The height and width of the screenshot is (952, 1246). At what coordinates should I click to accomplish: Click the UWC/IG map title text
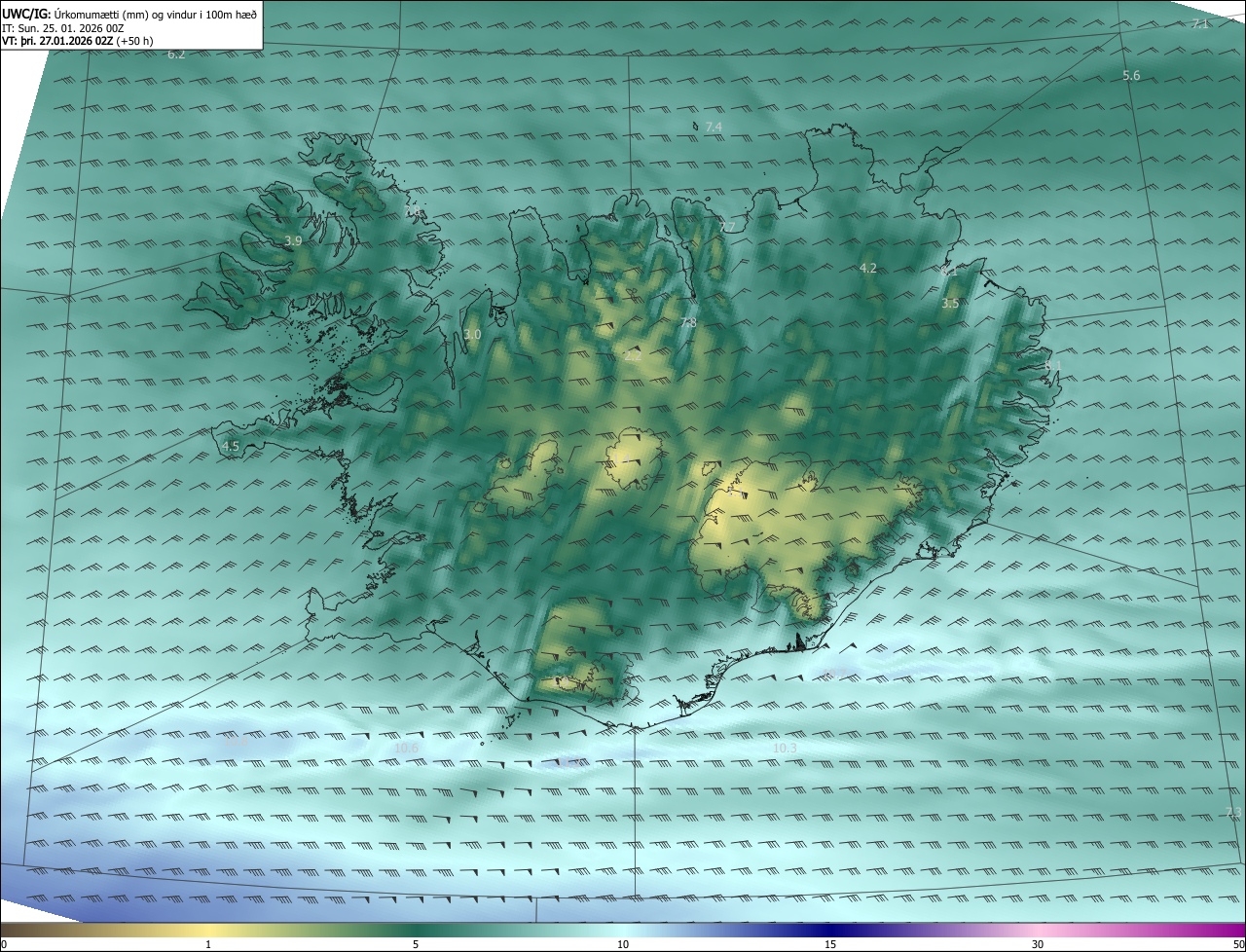pos(129,14)
